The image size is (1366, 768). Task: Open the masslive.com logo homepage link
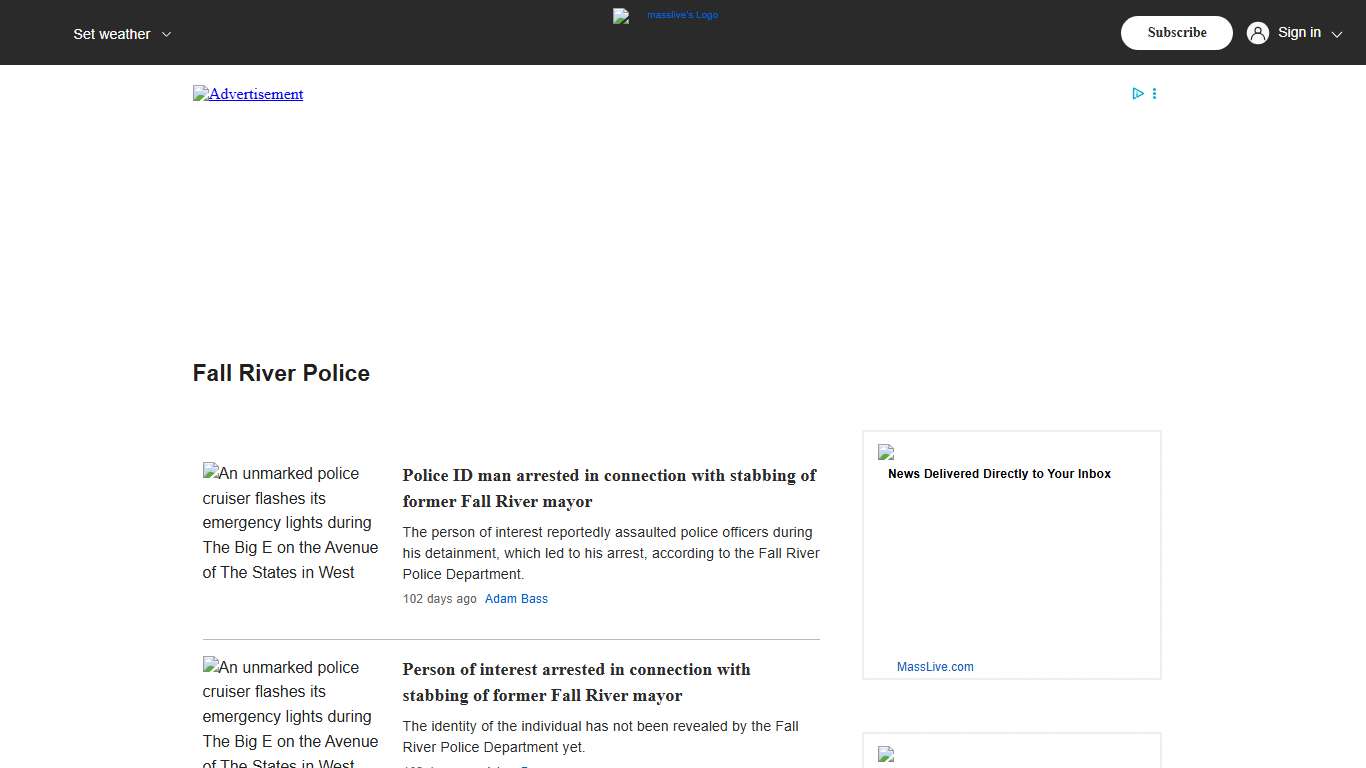[x=665, y=16]
